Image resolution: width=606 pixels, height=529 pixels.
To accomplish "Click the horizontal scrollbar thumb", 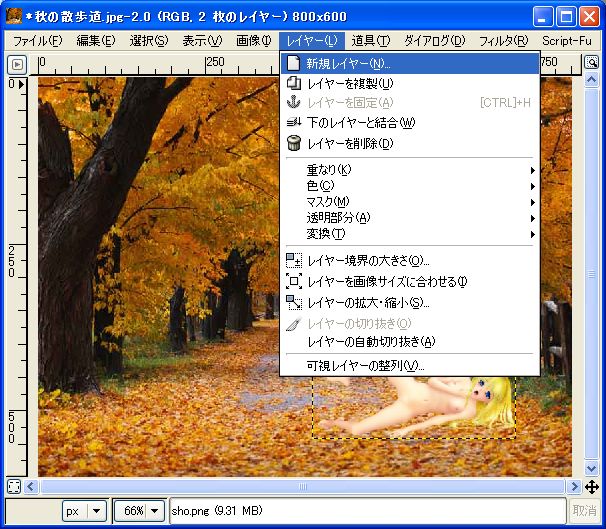I will pos(303,486).
